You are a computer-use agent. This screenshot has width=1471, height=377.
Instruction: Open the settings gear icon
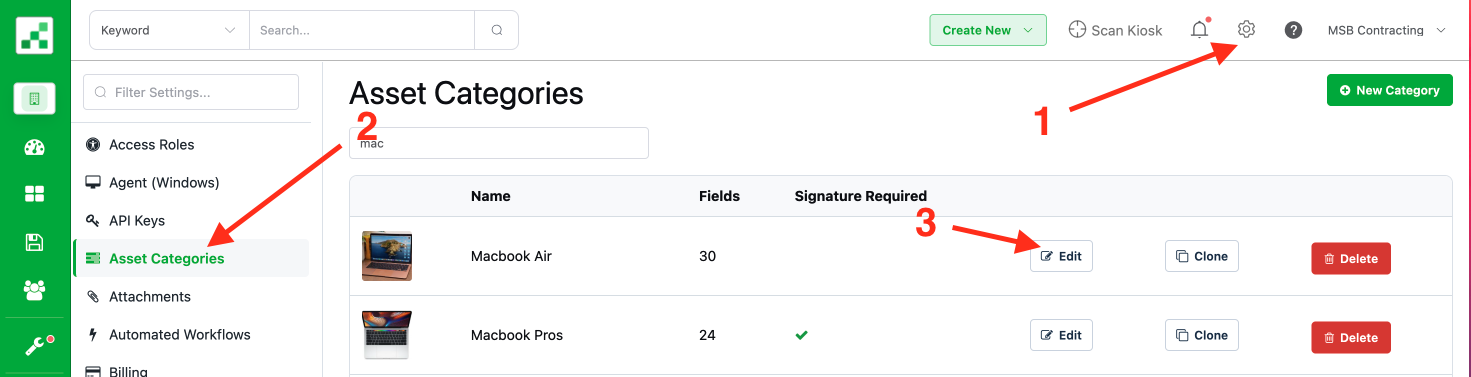coord(1246,30)
